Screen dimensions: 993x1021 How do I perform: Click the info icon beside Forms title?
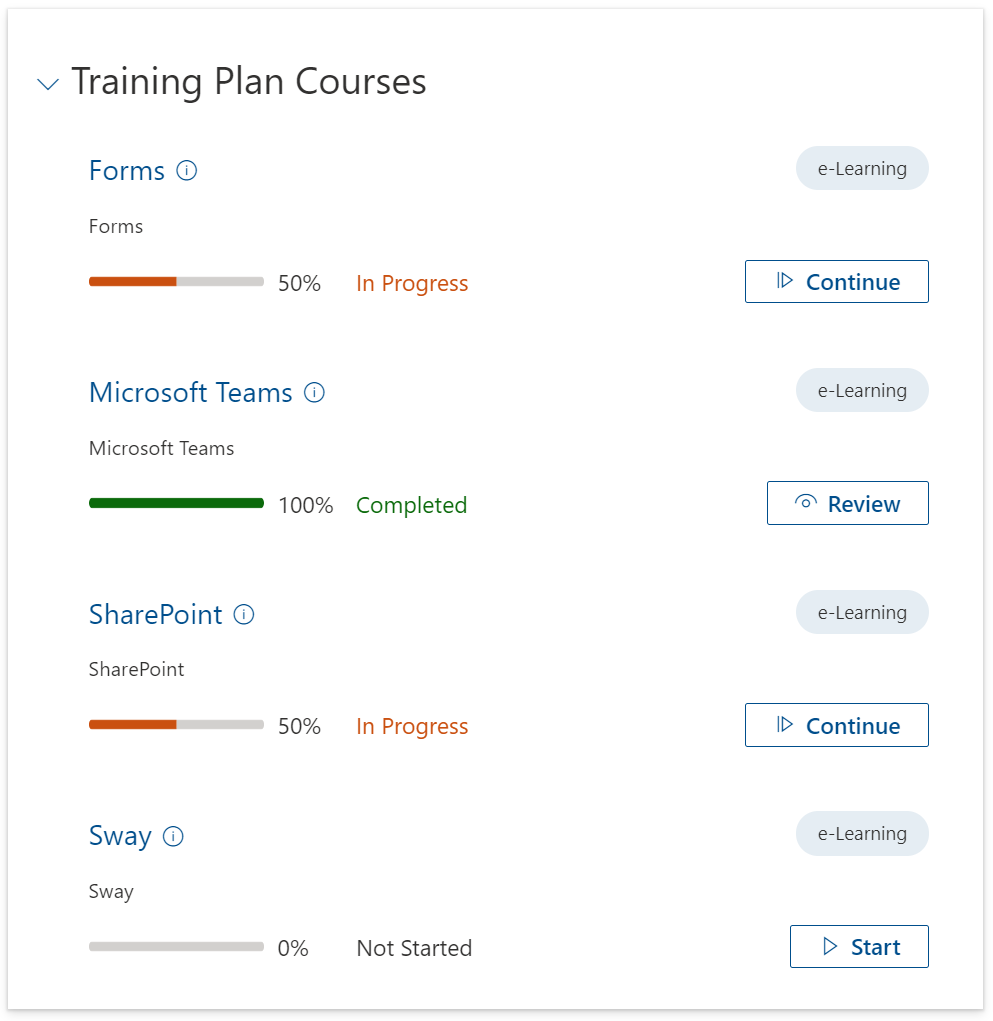click(186, 171)
